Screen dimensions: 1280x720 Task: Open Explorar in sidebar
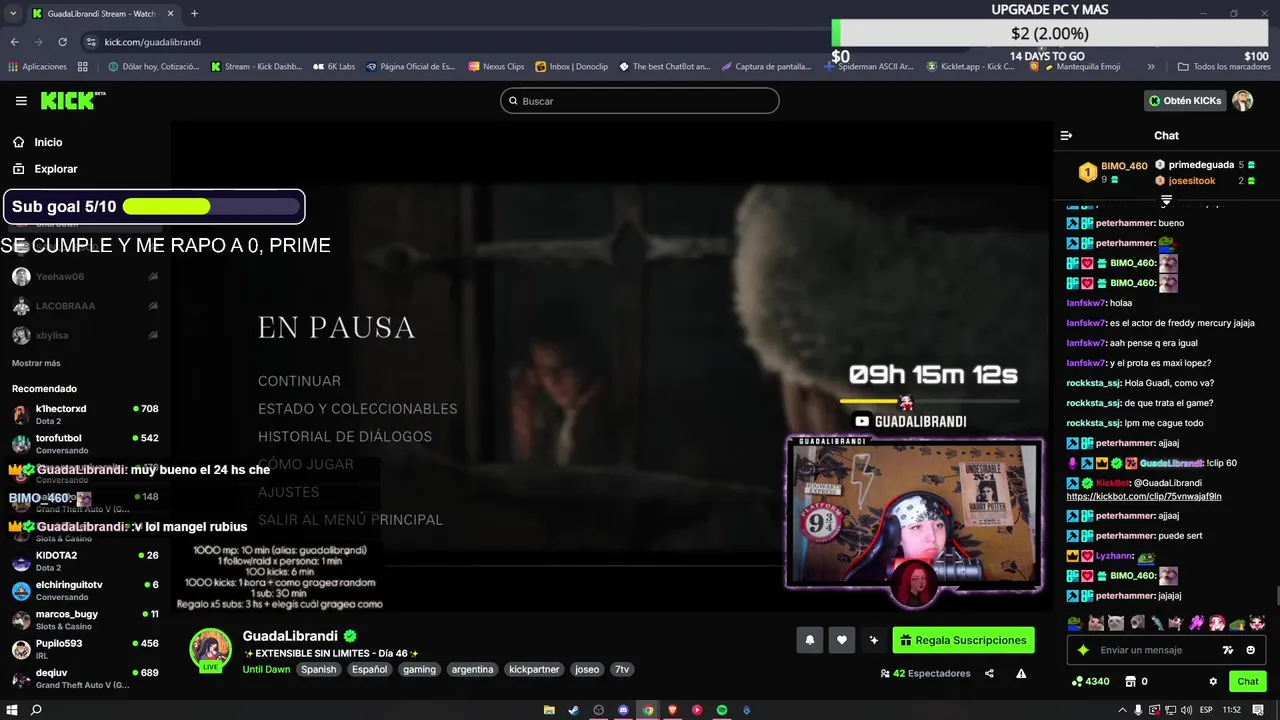[45, 169]
